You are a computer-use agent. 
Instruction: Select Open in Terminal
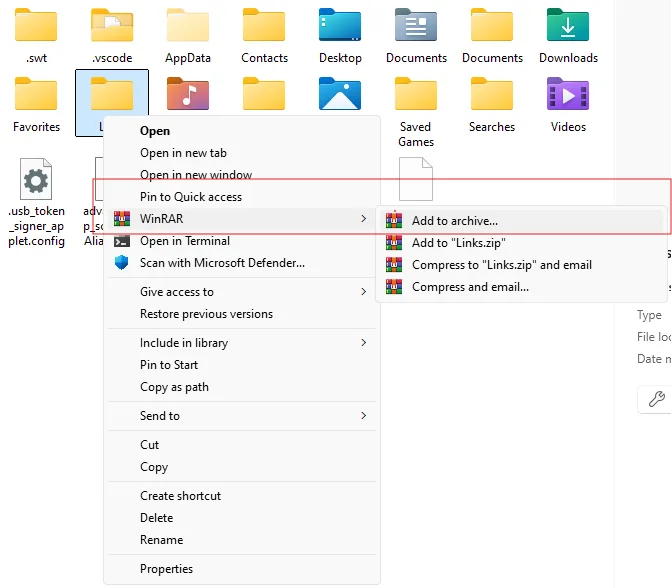point(242,240)
